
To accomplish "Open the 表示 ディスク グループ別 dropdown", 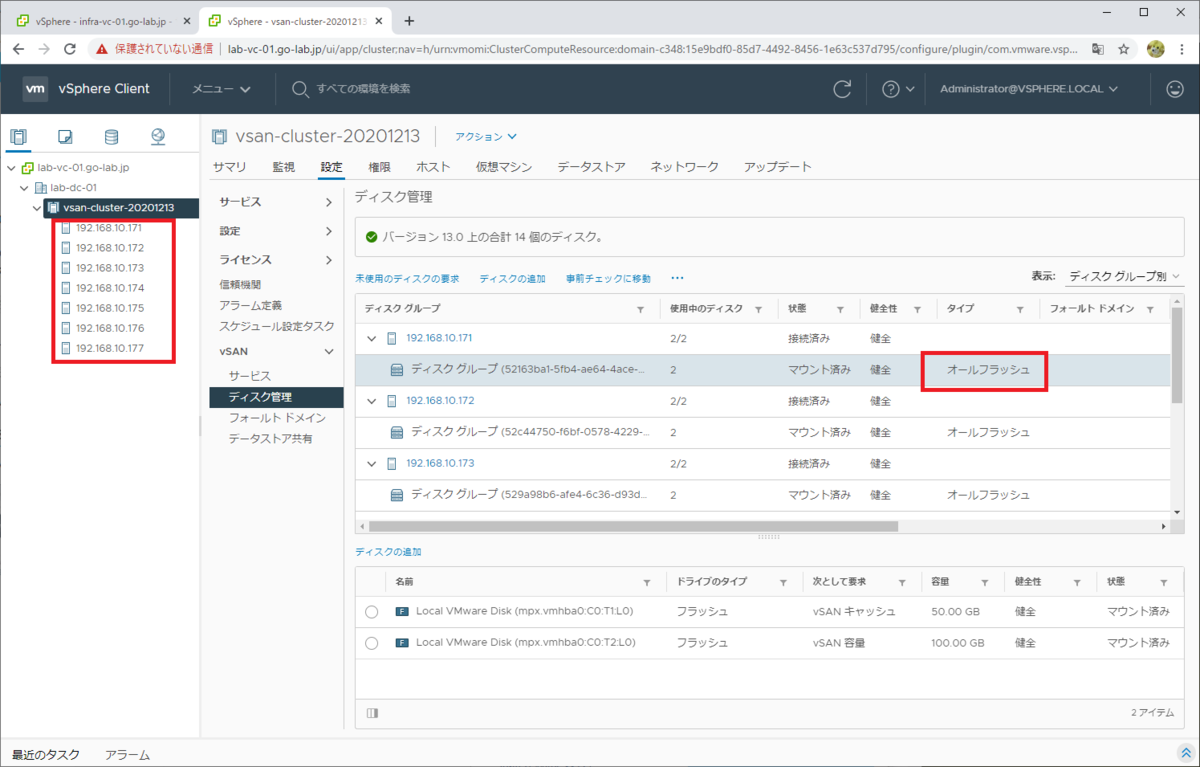I will point(1124,276).
